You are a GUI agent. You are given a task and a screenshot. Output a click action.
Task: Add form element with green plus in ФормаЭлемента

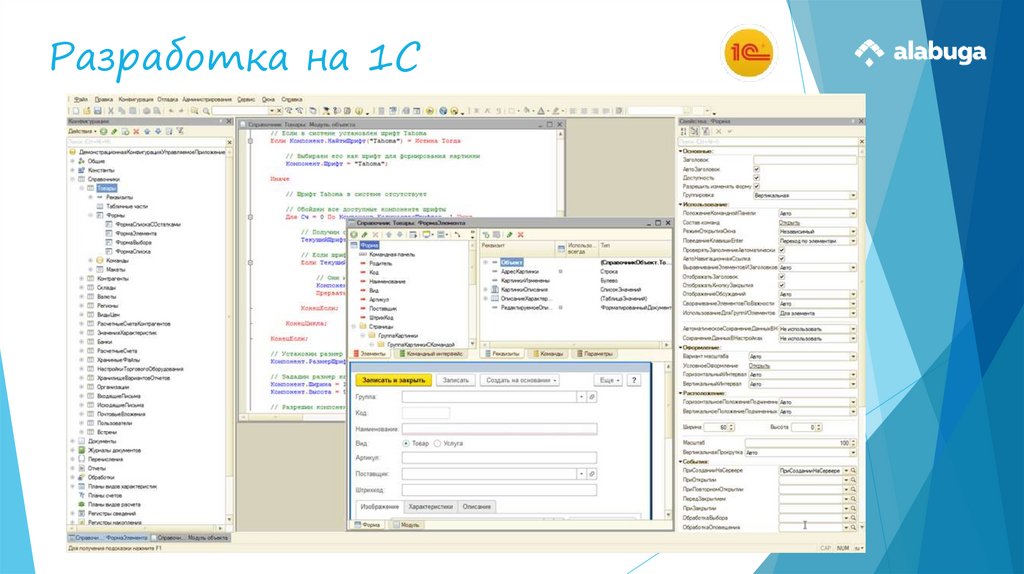355,234
